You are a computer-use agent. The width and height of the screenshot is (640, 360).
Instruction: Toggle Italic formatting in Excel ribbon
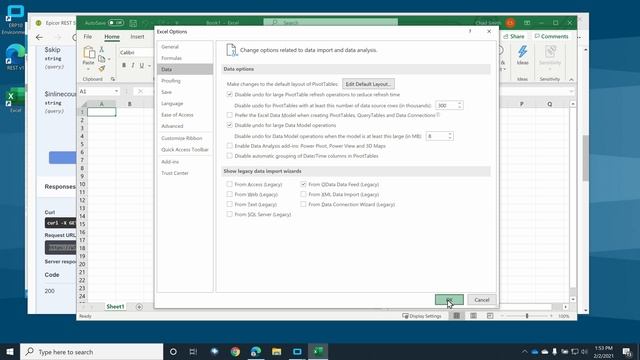(133, 65)
